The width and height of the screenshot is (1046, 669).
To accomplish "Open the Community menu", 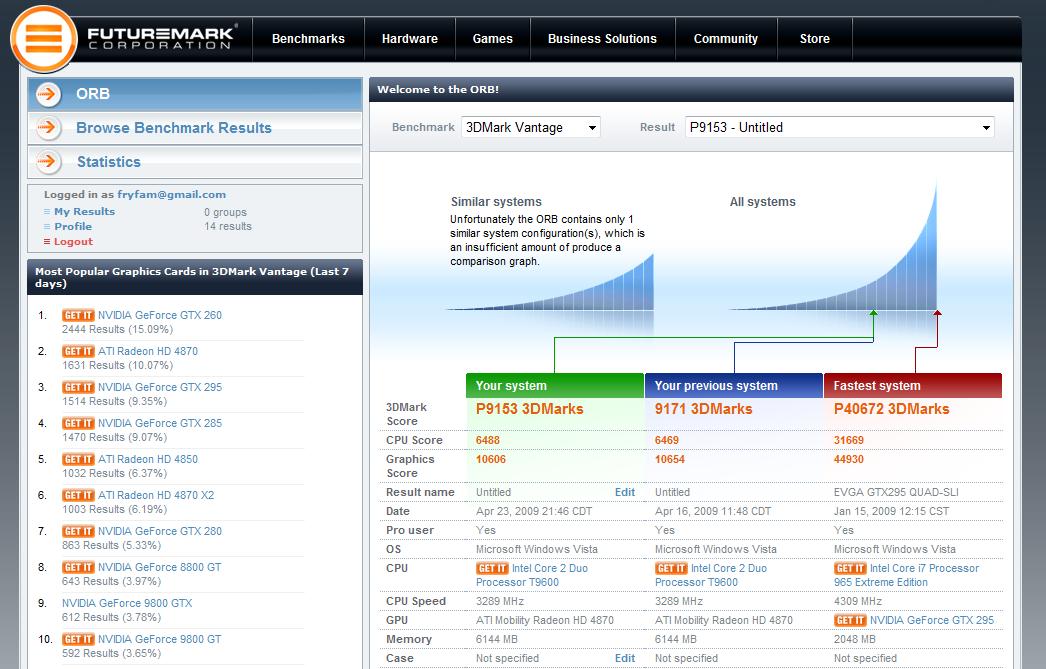I will pos(726,39).
